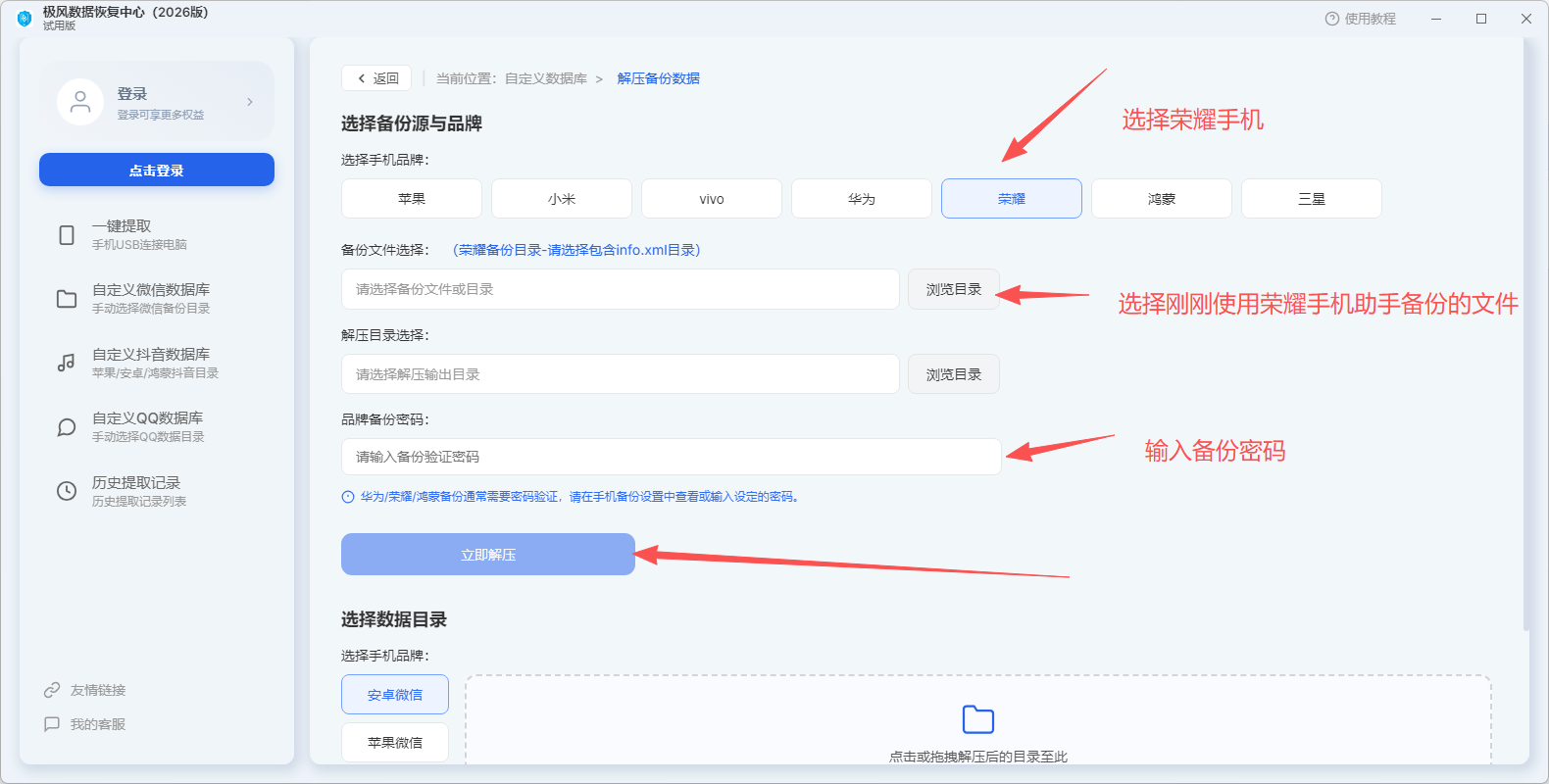1549x784 pixels.
Task: Click the folder icon in the drop area
Action: (978, 719)
